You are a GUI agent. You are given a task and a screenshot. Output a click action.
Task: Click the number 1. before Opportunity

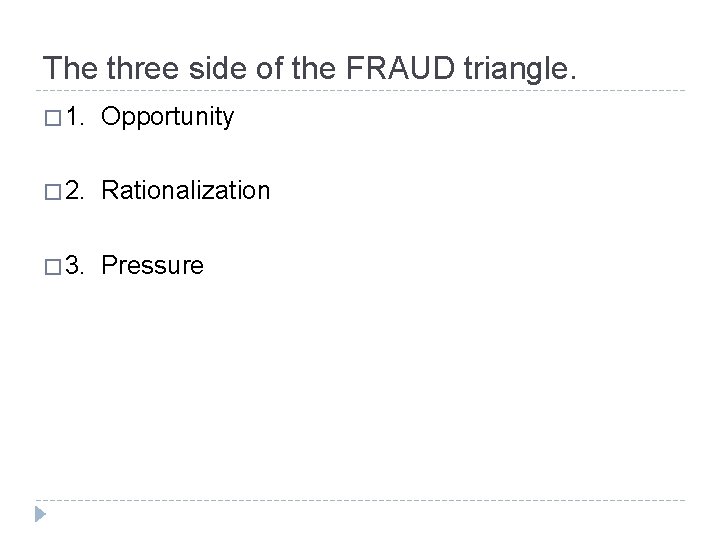click(x=75, y=116)
